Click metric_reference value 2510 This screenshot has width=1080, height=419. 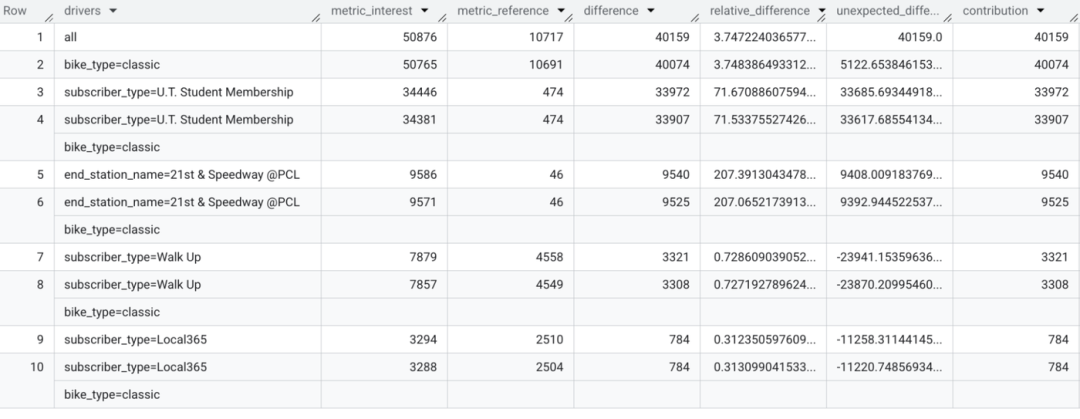[550, 340]
